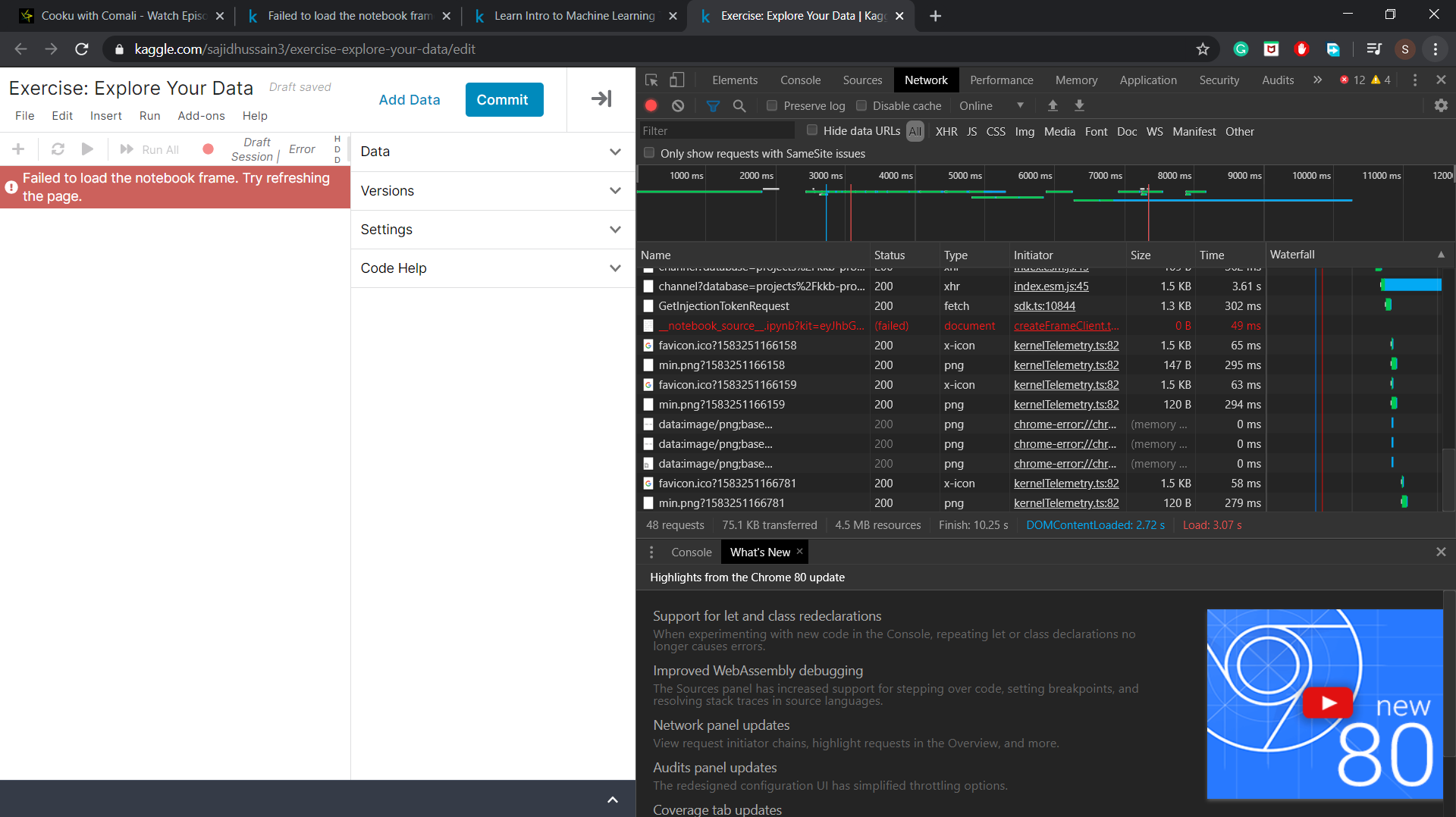1456x817 pixels.
Task: Bookmark this page star icon
Action: (x=1203, y=49)
